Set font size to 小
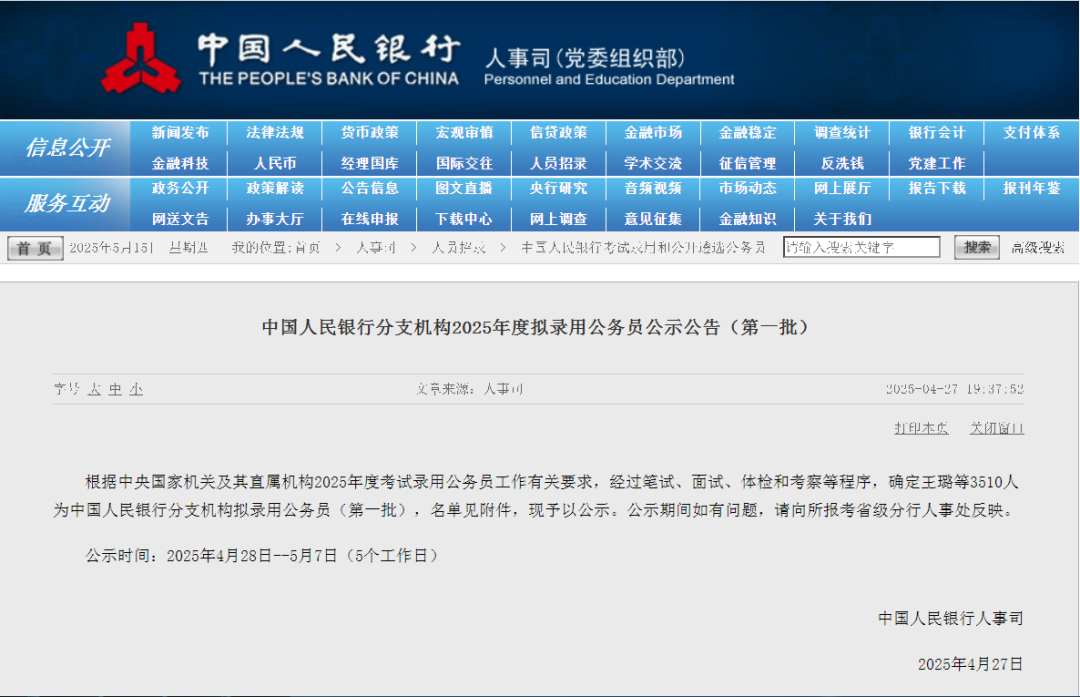Screen dimensions: 1080x697 click(x=136, y=390)
